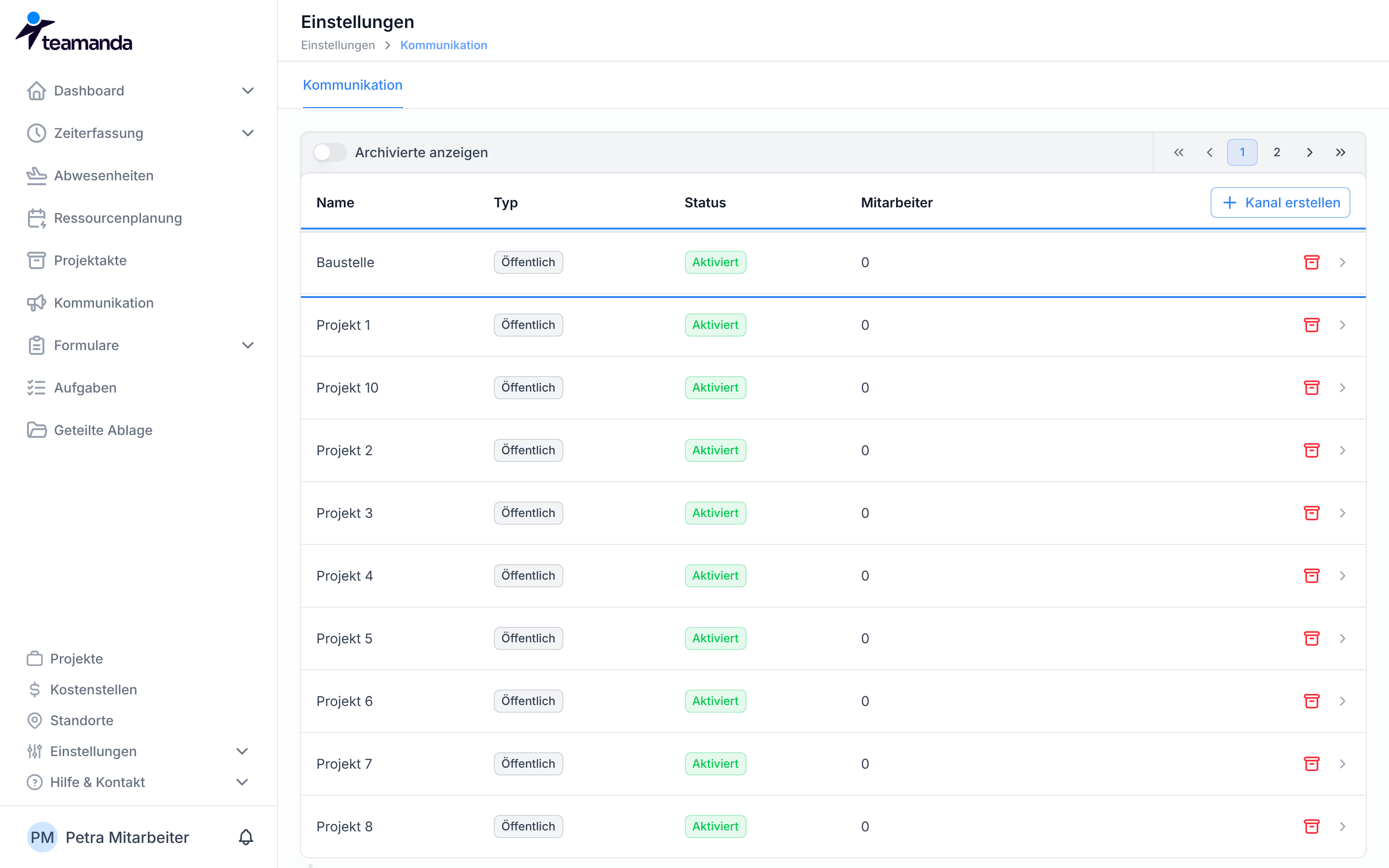Open Baustelle channel details chevron
Image resolution: width=1389 pixels, height=868 pixels.
(x=1343, y=262)
